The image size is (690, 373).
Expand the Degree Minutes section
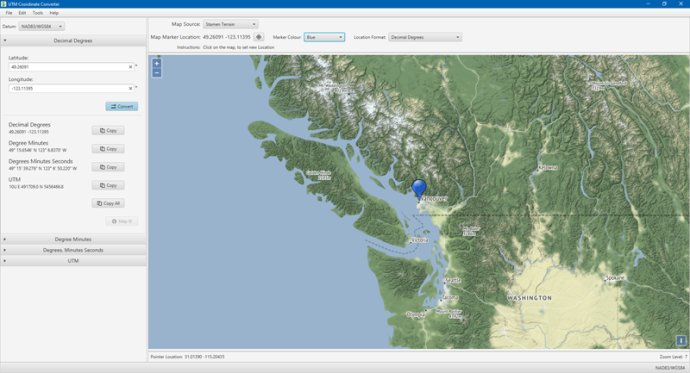point(73,239)
